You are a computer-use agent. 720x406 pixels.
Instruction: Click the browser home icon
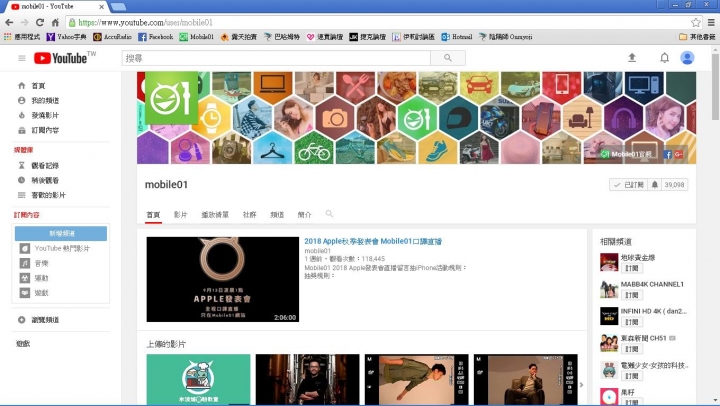[55, 23]
